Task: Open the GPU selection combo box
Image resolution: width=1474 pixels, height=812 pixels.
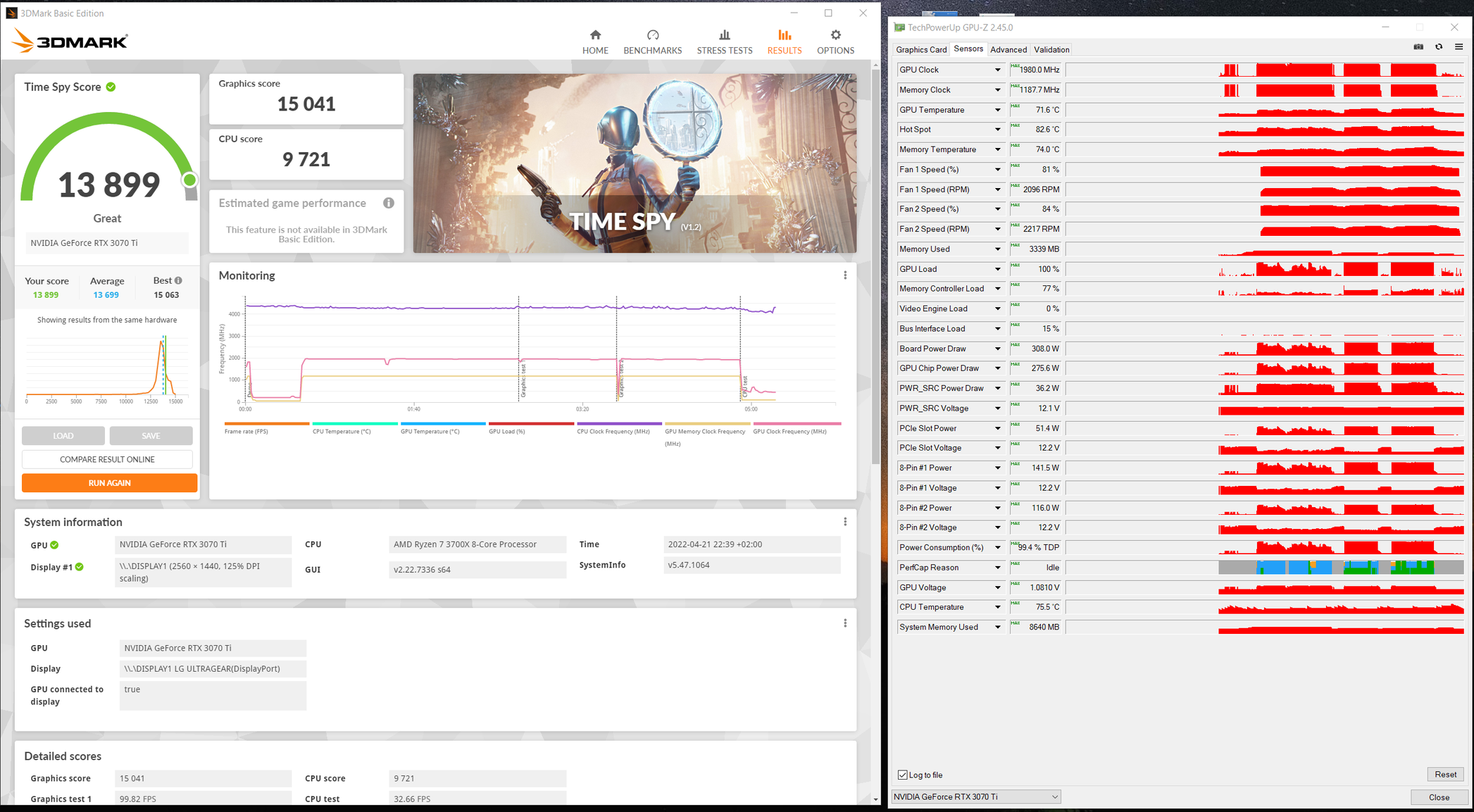Action: click(975, 797)
